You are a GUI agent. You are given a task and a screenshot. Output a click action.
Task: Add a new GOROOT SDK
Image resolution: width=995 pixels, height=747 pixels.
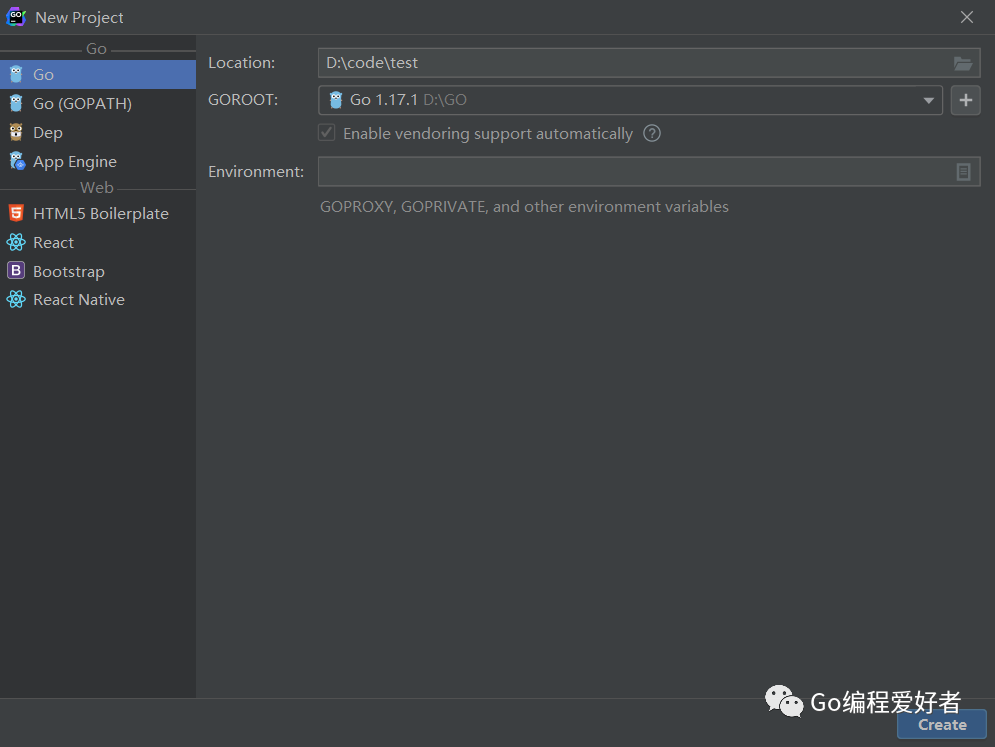click(x=966, y=100)
